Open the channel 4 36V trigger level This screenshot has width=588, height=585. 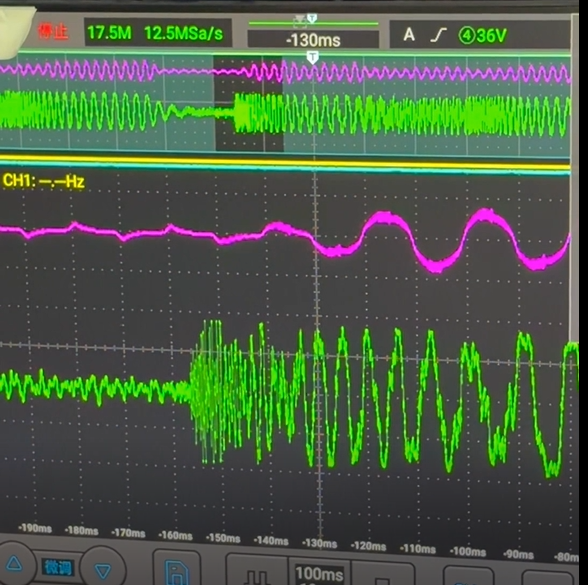[x=483, y=36]
